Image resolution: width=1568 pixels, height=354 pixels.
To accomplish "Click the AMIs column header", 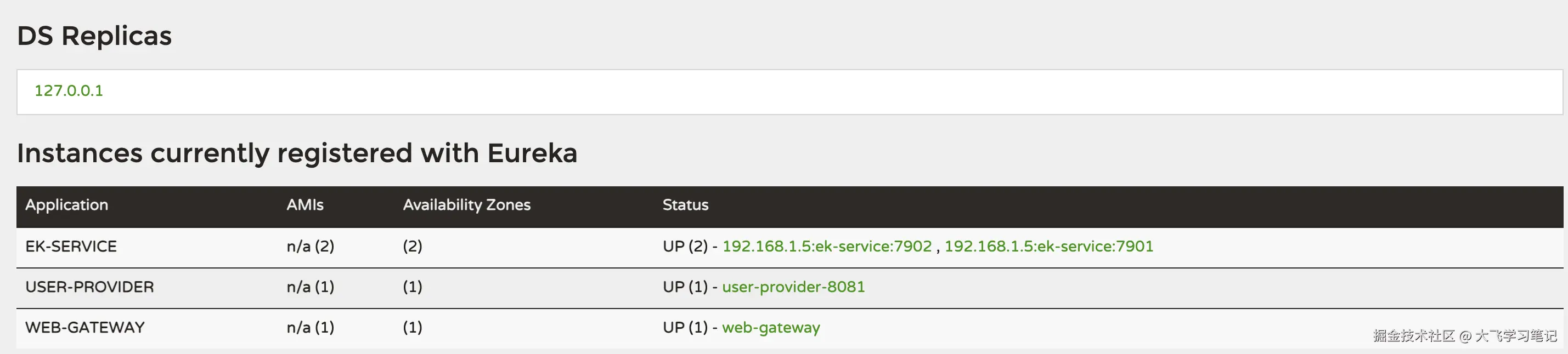I will click(305, 205).
